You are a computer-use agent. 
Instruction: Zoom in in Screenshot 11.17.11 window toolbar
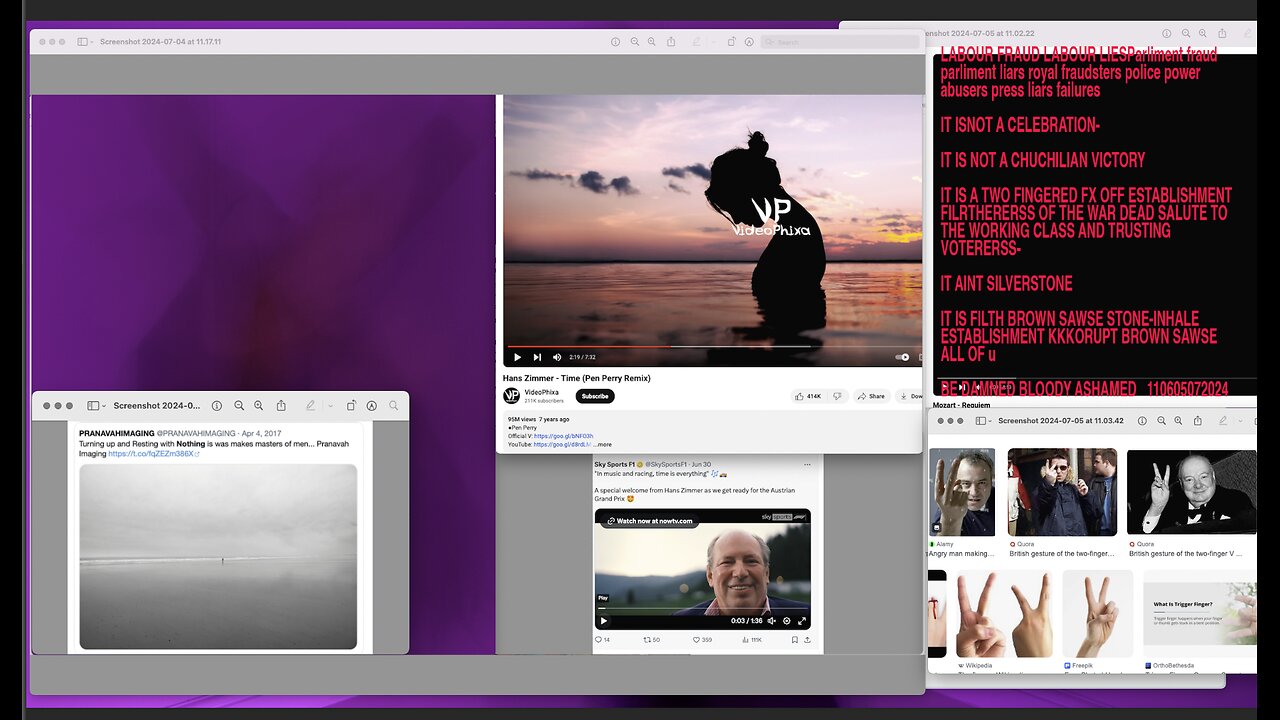coord(652,42)
